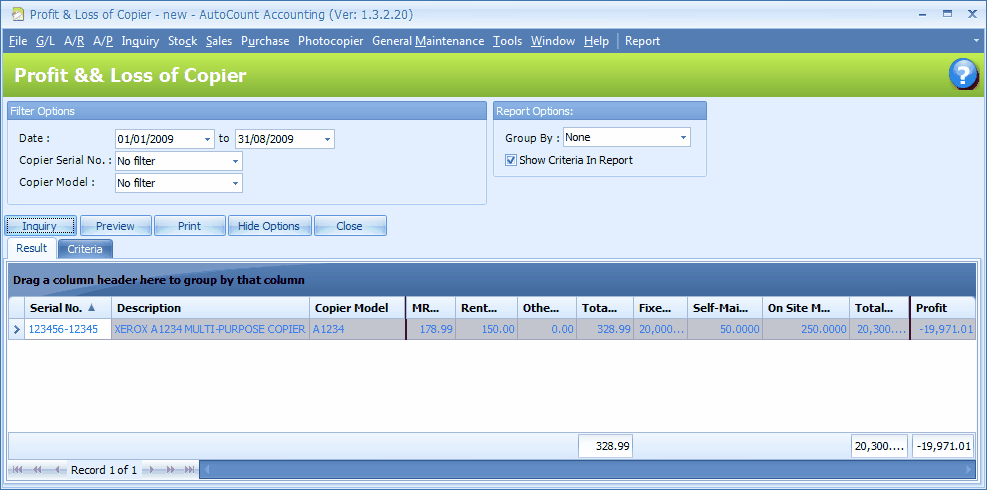987x490 pixels.
Task: Open the Group By dropdown
Action: coord(683,137)
